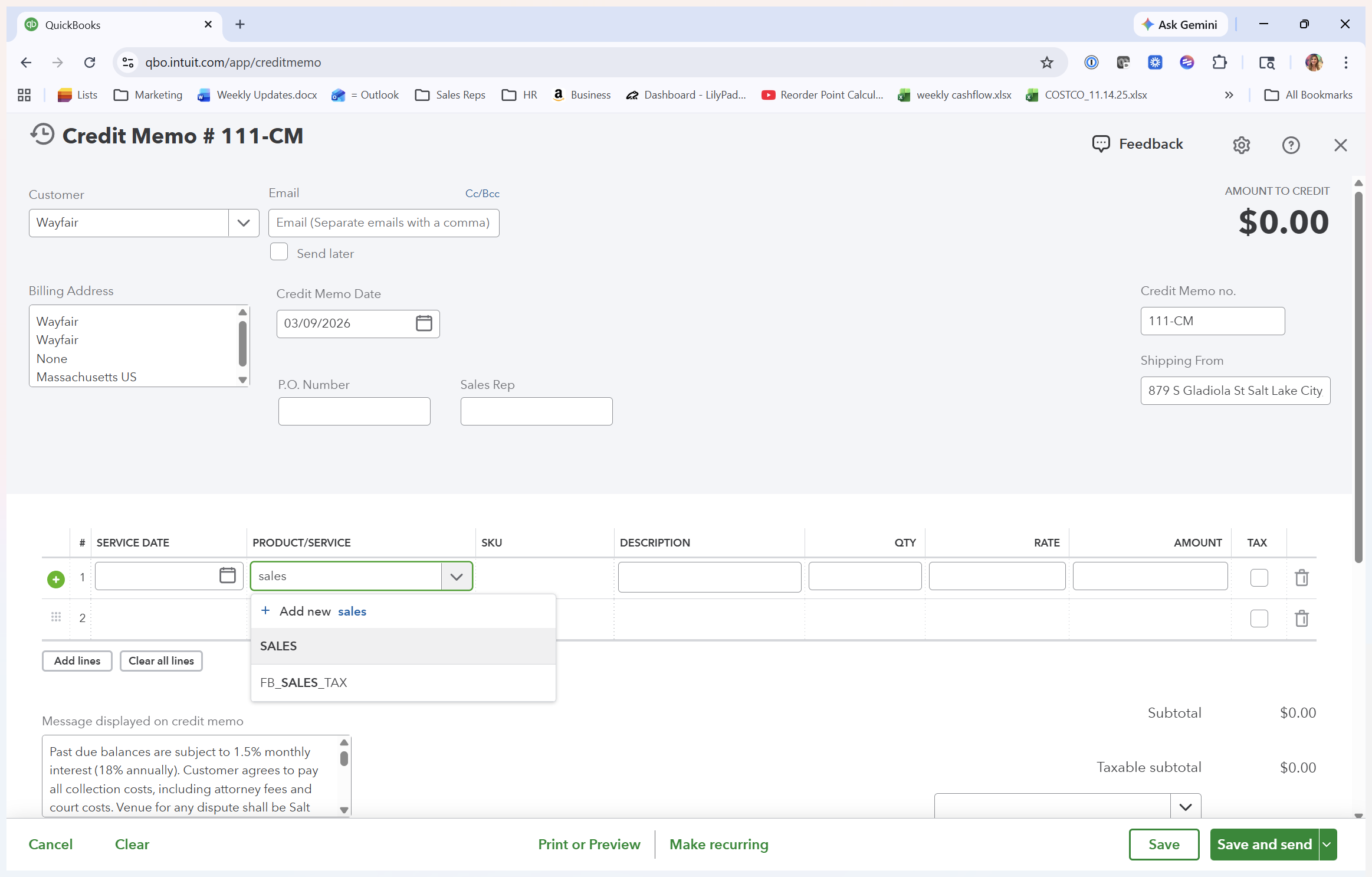Expand the Customer dropdown arrow
This screenshot has height=877, width=1372.
(243, 223)
